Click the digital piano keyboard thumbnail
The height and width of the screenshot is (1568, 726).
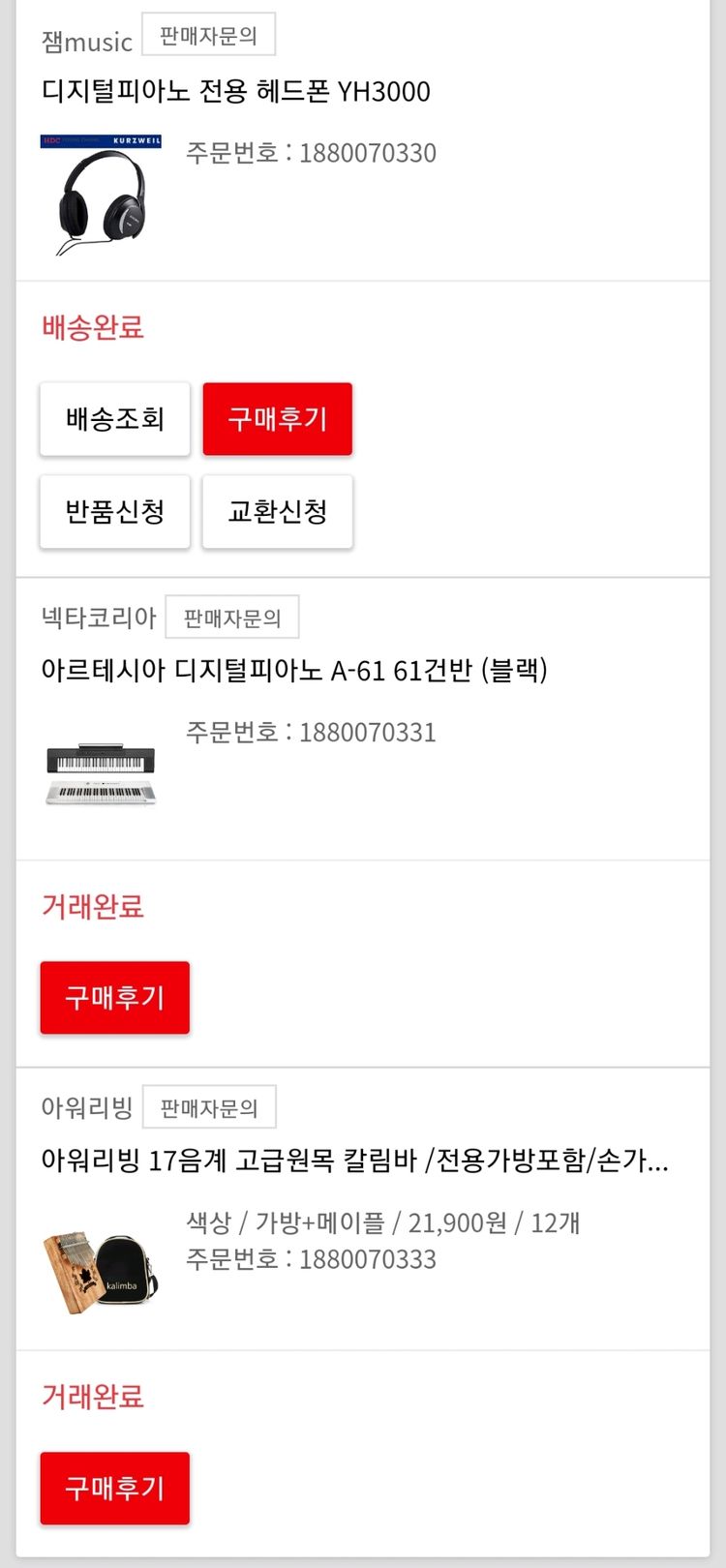click(101, 773)
